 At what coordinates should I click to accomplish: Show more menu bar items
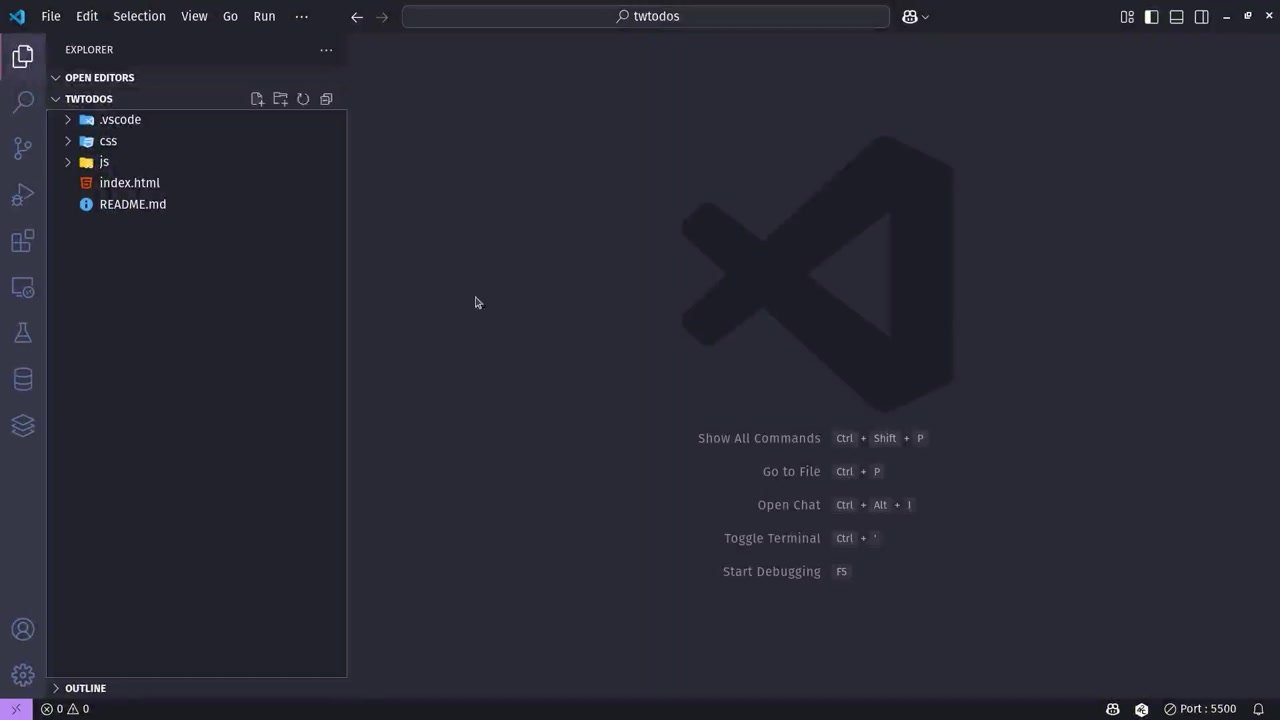click(301, 17)
